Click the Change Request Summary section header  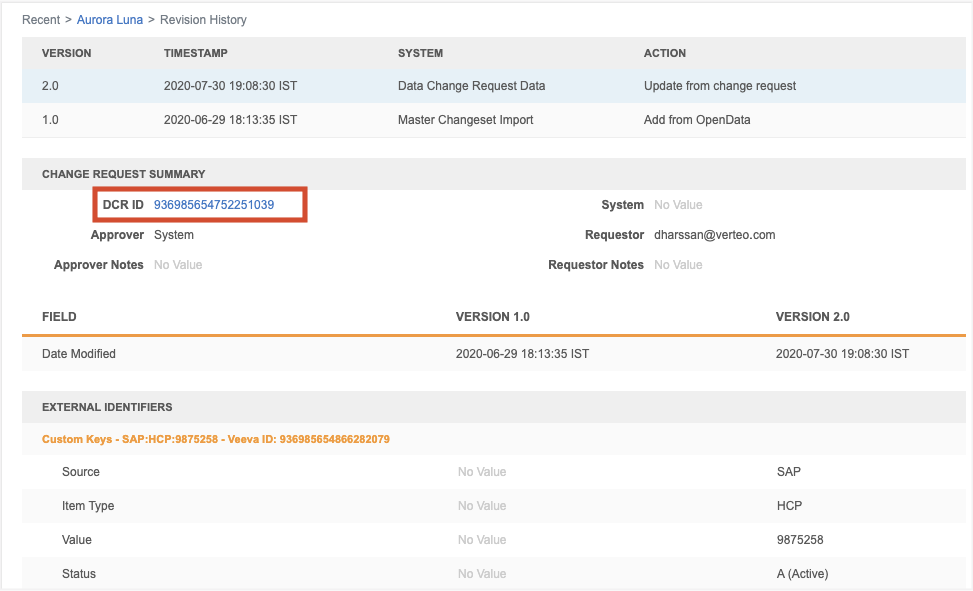coord(123,174)
